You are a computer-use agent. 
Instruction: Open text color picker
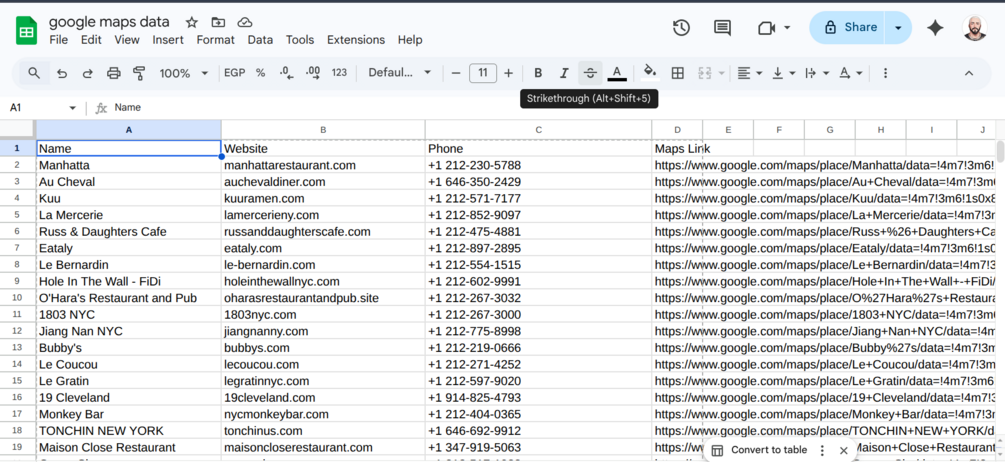click(617, 73)
